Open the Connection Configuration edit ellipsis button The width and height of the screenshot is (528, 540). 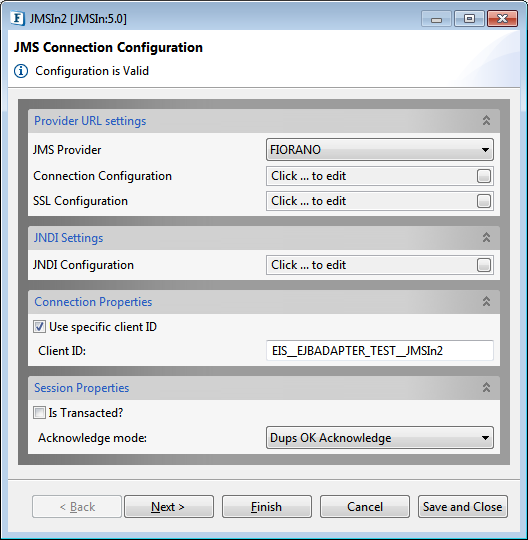point(484,176)
